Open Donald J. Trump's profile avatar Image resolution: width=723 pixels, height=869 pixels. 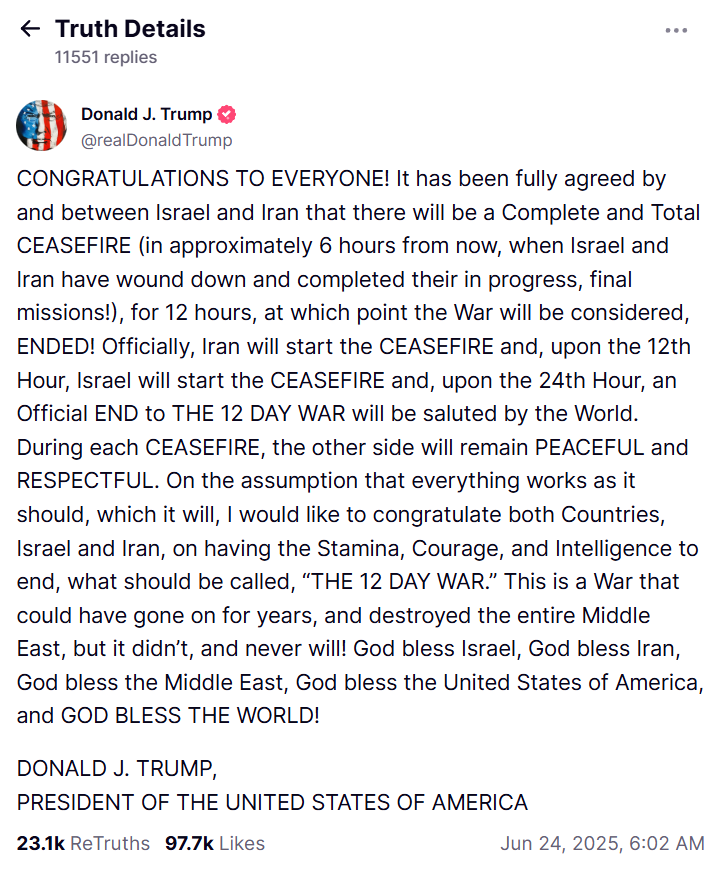(41, 126)
